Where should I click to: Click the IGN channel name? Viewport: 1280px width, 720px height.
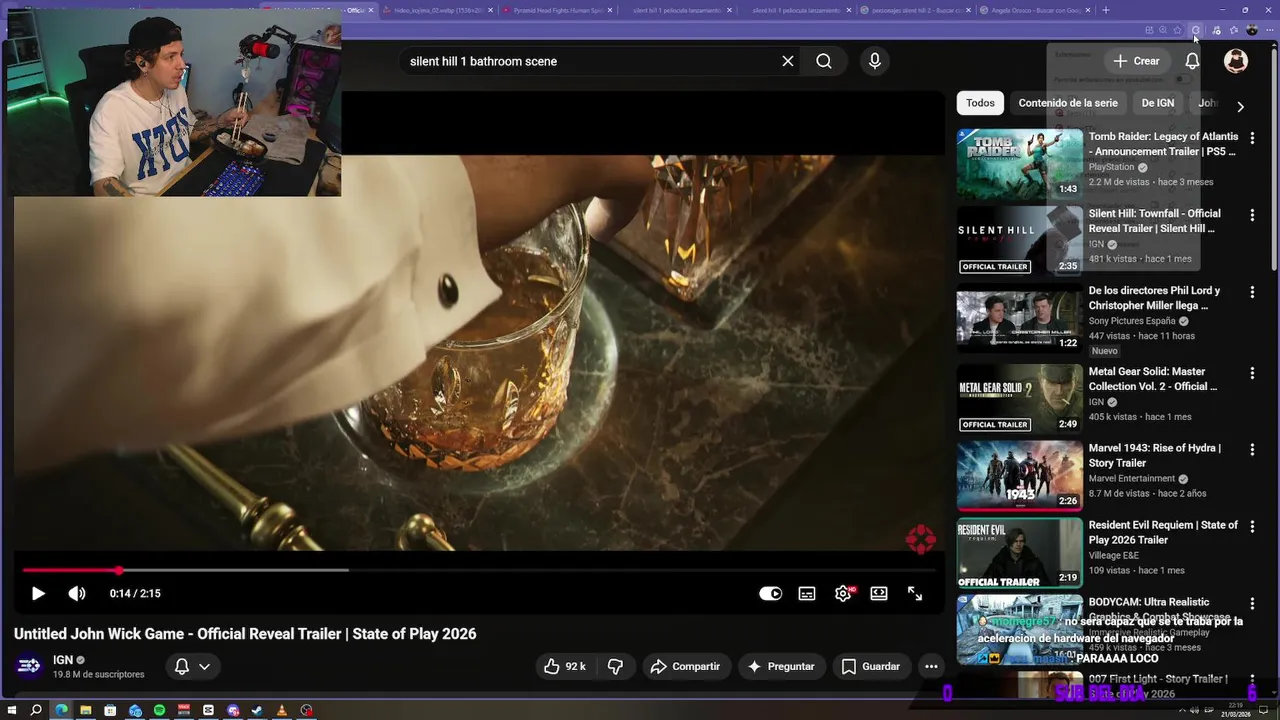pyautogui.click(x=63, y=660)
